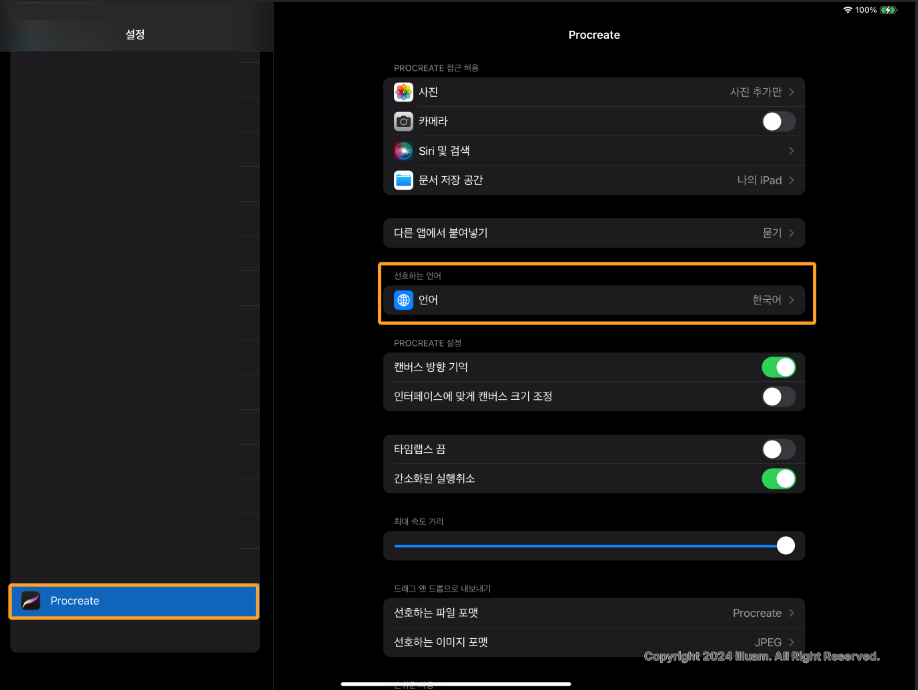The image size is (918, 690).
Task: Open Siri 및 검색 settings
Action: click(x=594, y=151)
